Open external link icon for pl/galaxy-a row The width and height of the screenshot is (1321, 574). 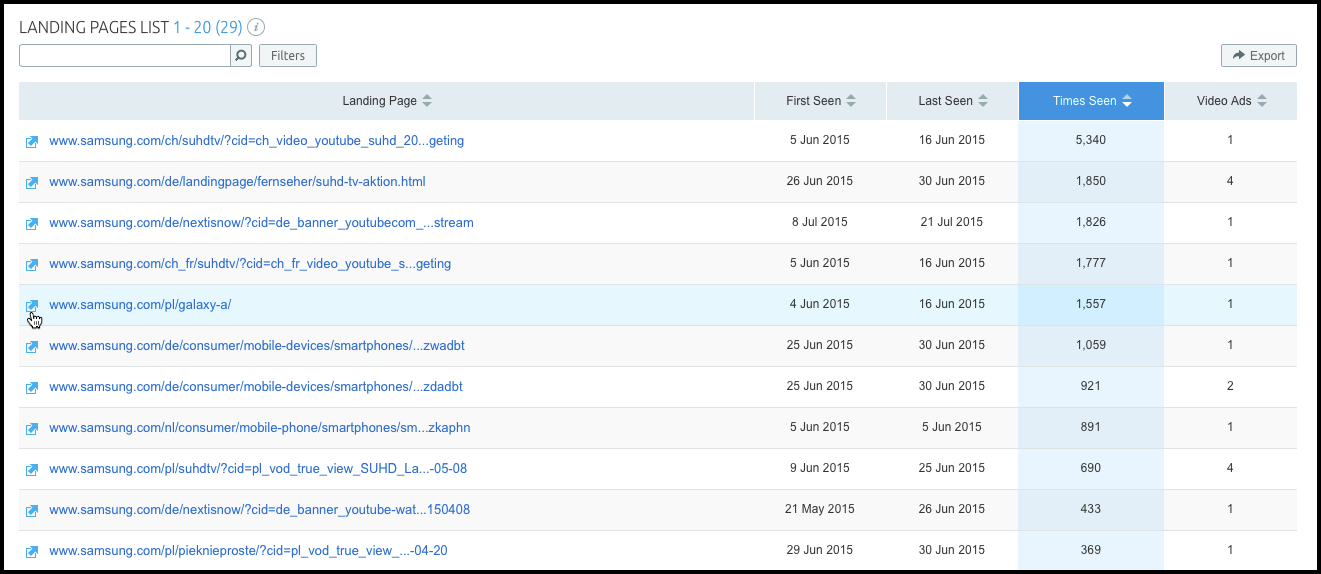click(32, 306)
